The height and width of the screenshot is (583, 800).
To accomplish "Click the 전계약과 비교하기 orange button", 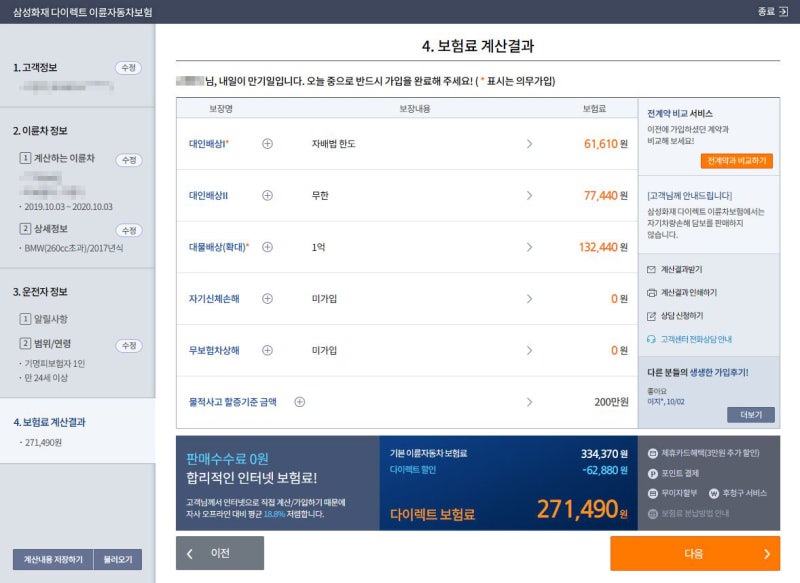I will pyautogui.click(x=737, y=161).
